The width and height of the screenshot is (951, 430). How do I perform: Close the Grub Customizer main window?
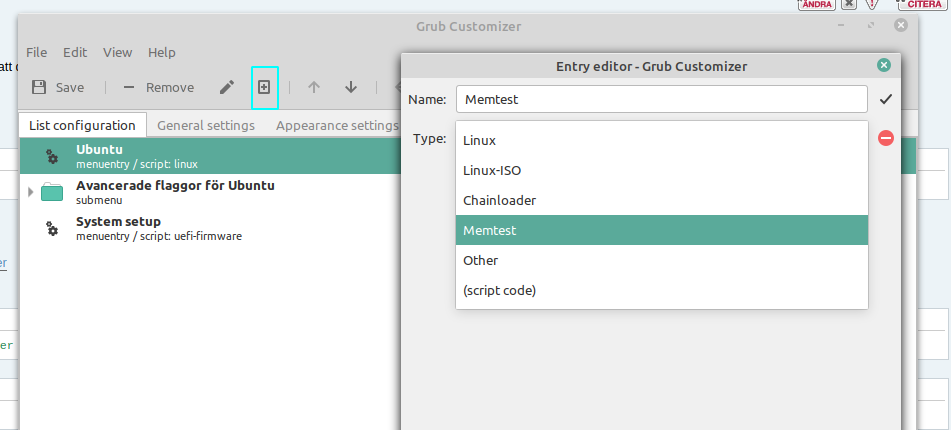901,25
